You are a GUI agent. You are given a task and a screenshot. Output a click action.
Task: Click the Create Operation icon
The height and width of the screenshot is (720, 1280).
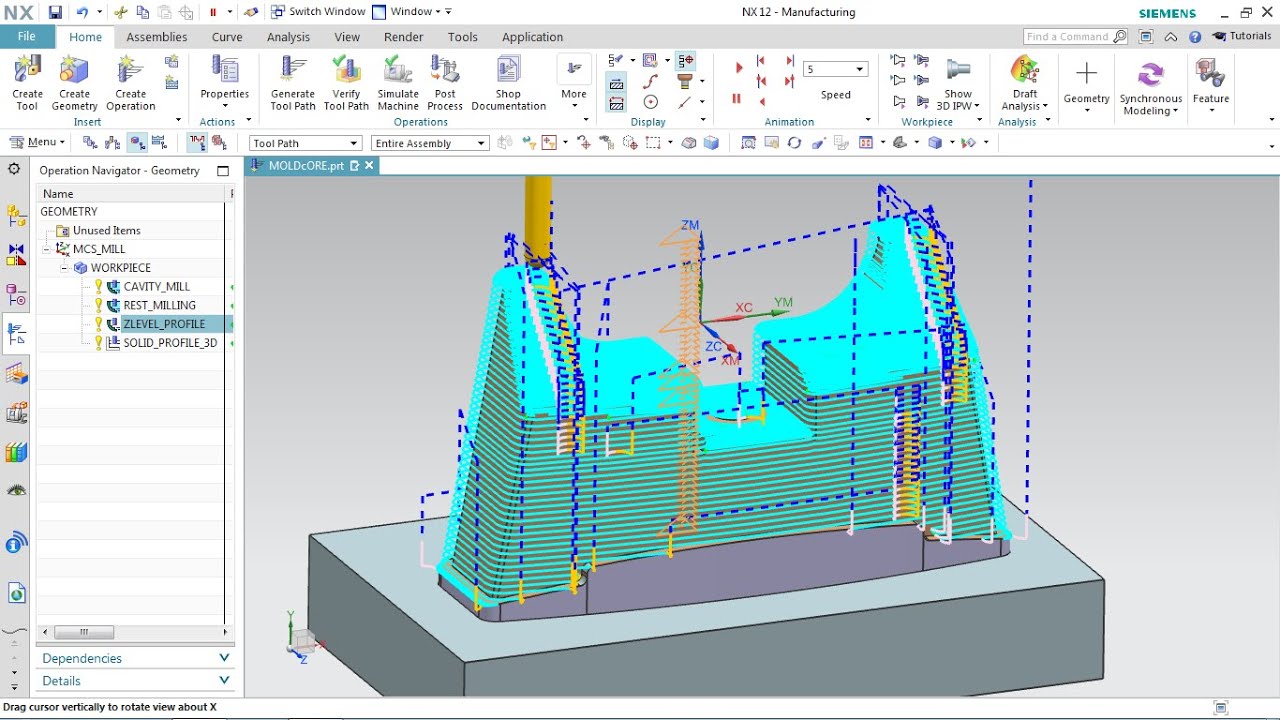(130, 70)
